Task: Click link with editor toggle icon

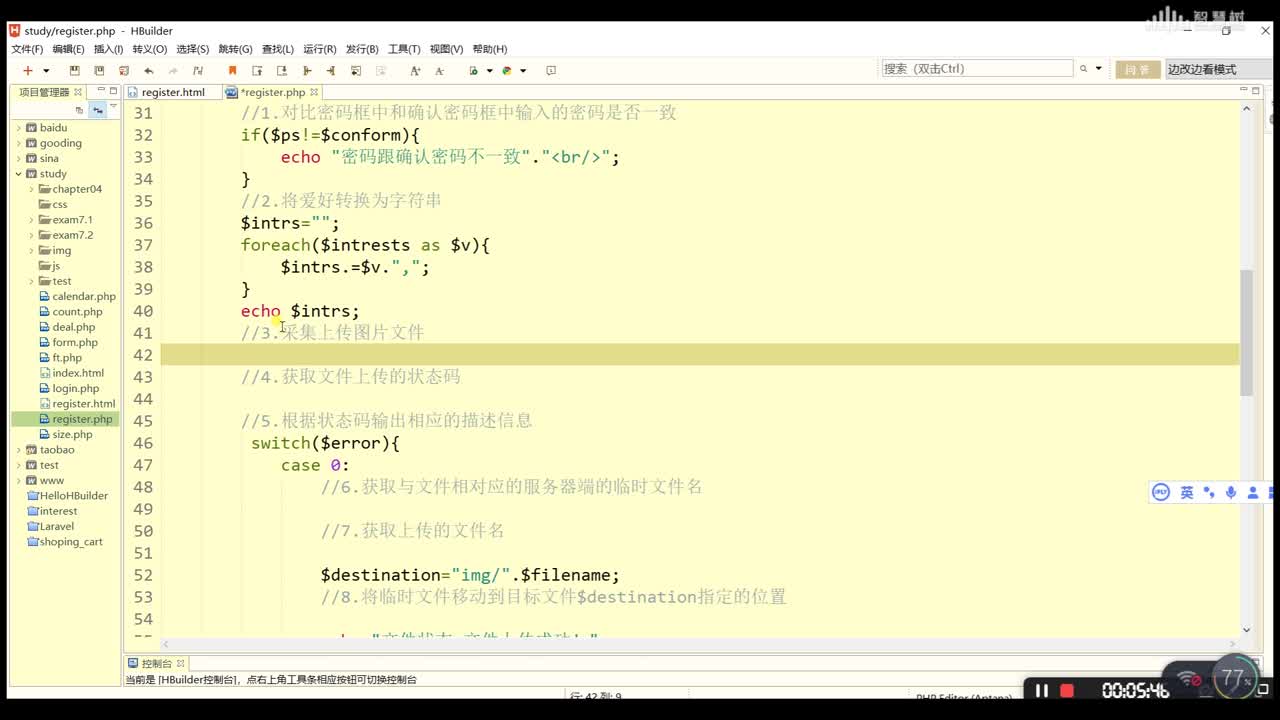Action: click(x=98, y=110)
